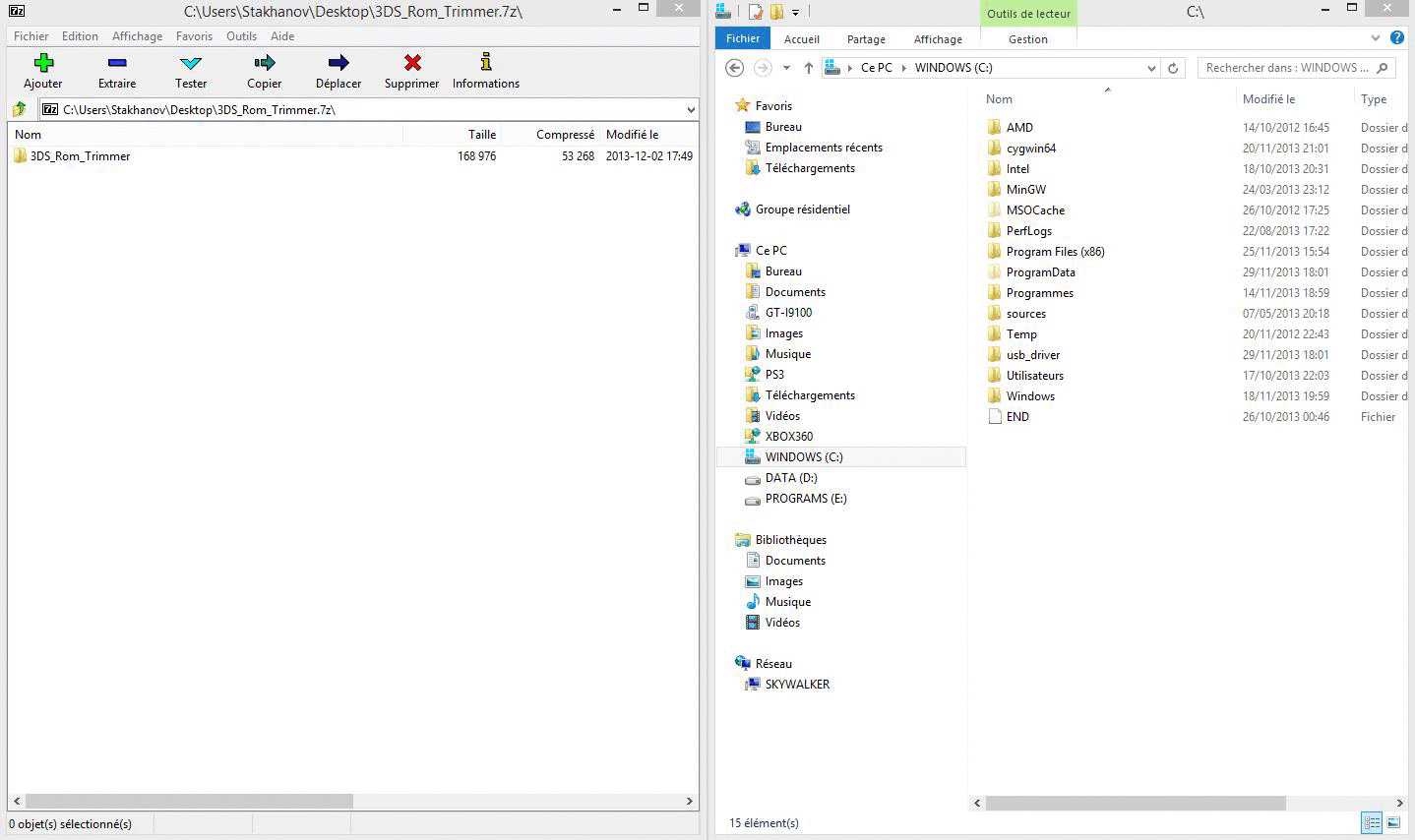Image resolution: width=1415 pixels, height=840 pixels.
Task: Click the Copier toolbar icon
Action: click(x=264, y=63)
